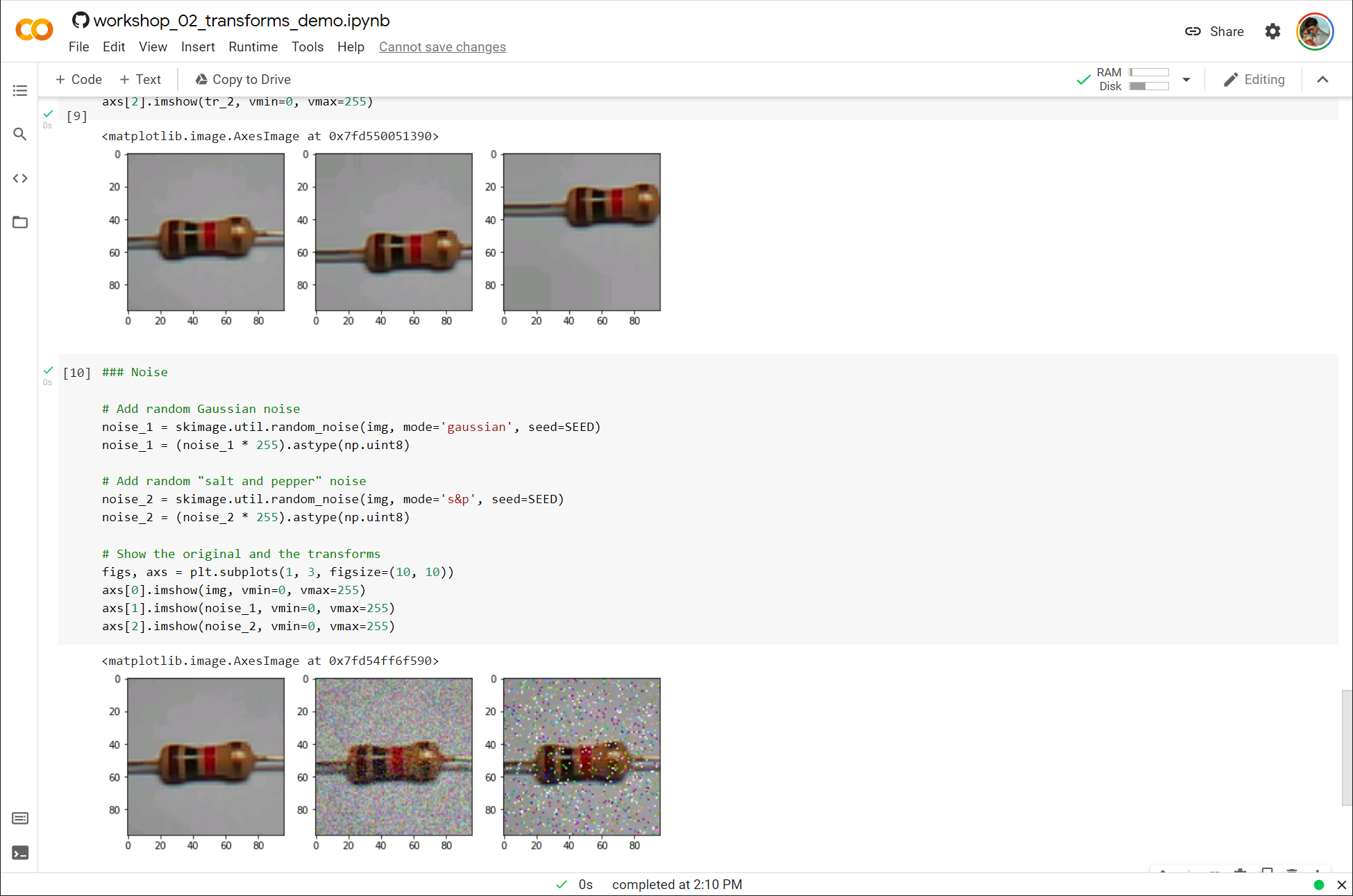Click the AxesImage at 0x7fd54ff6f590 output text
The height and width of the screenshot is (896, 1353).
[x=270, y=661]
